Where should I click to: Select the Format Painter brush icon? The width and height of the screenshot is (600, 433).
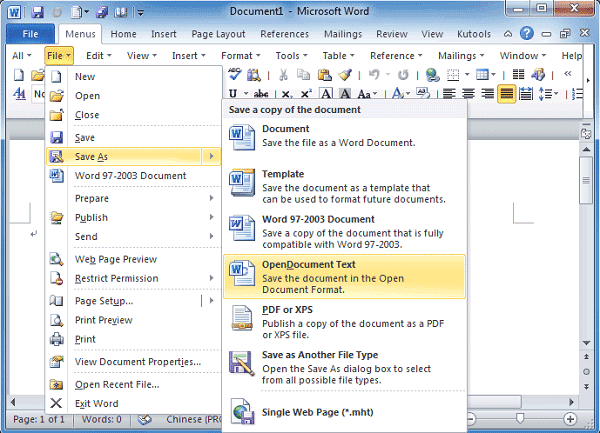pyautogui.click(x=345, y=75)
